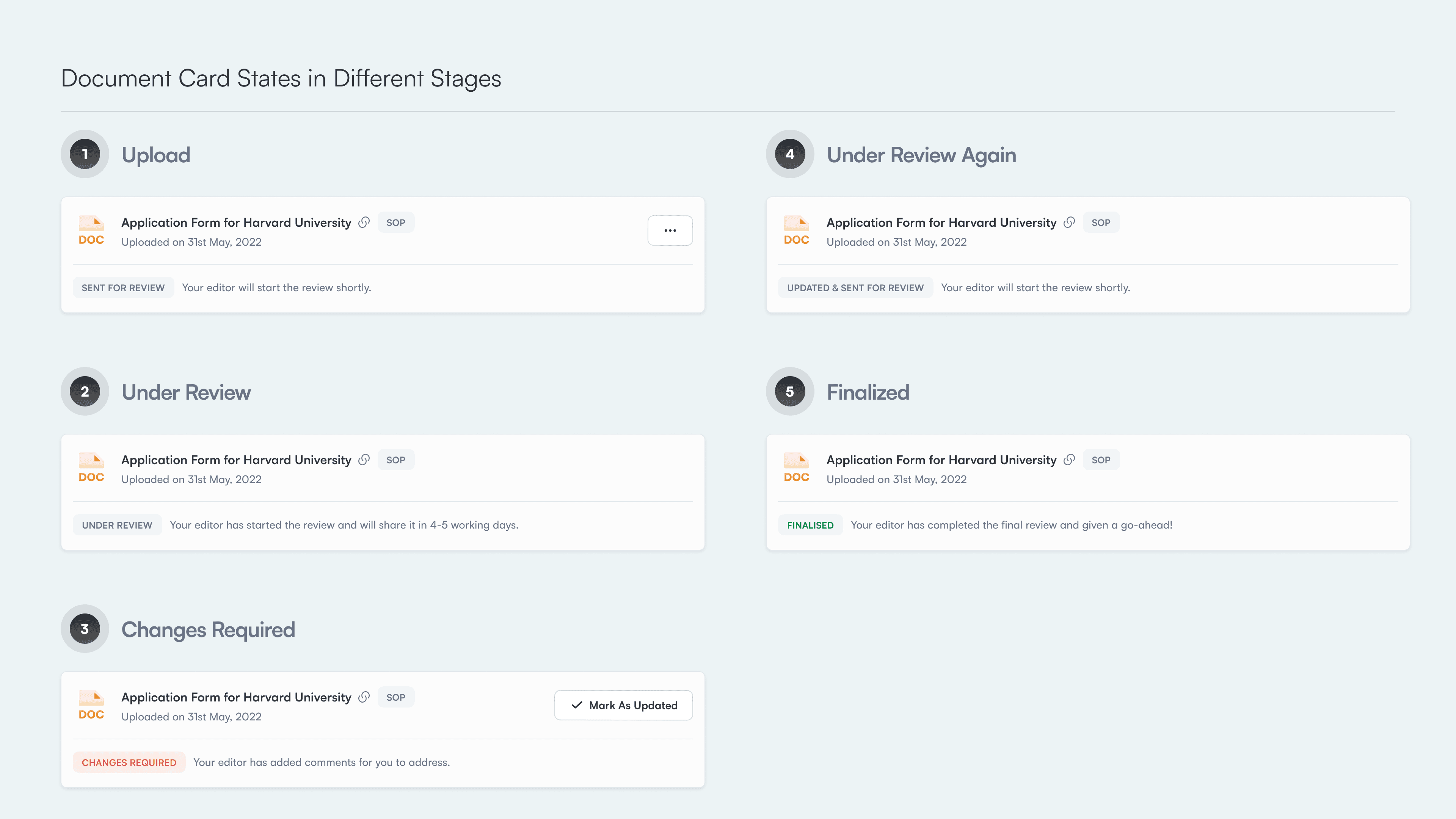Click UPDATED & SENT FOR REVIEW badge
The width and height of the screenshot is (1456, 819).
(x=855, y=288)
